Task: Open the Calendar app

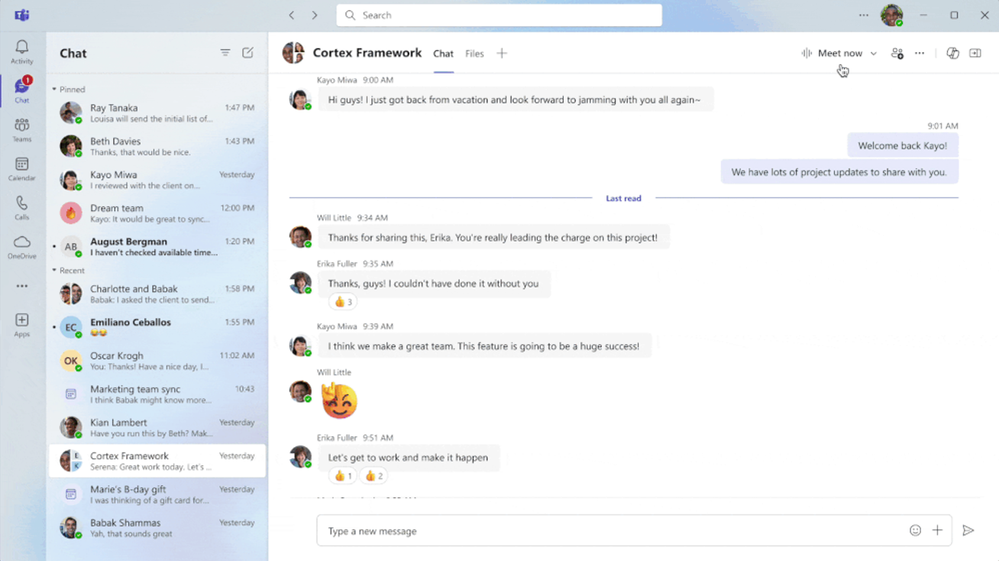Action: 22,169
